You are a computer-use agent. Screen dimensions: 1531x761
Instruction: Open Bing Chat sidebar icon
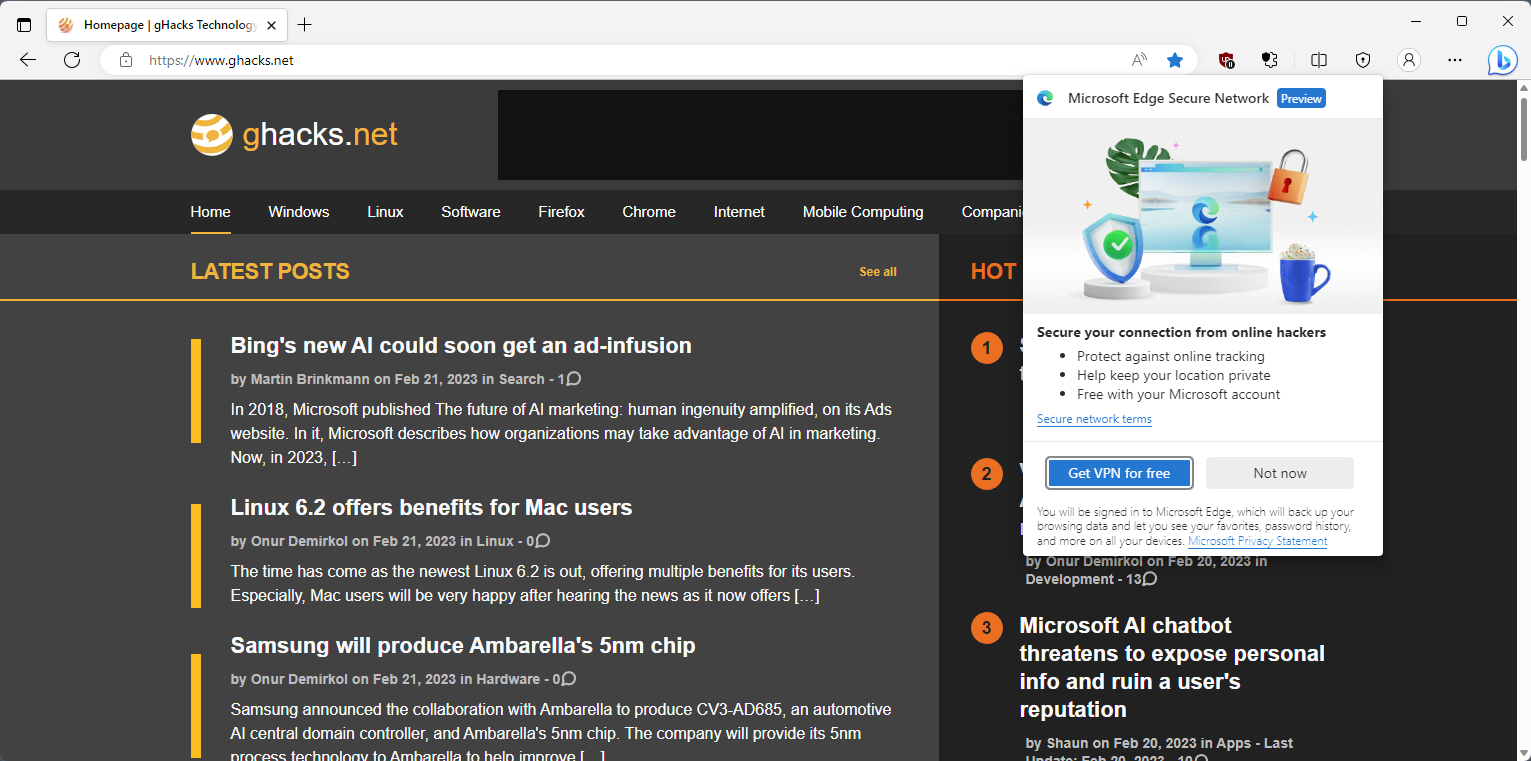pyautogui.click(x=1501, y=60)
